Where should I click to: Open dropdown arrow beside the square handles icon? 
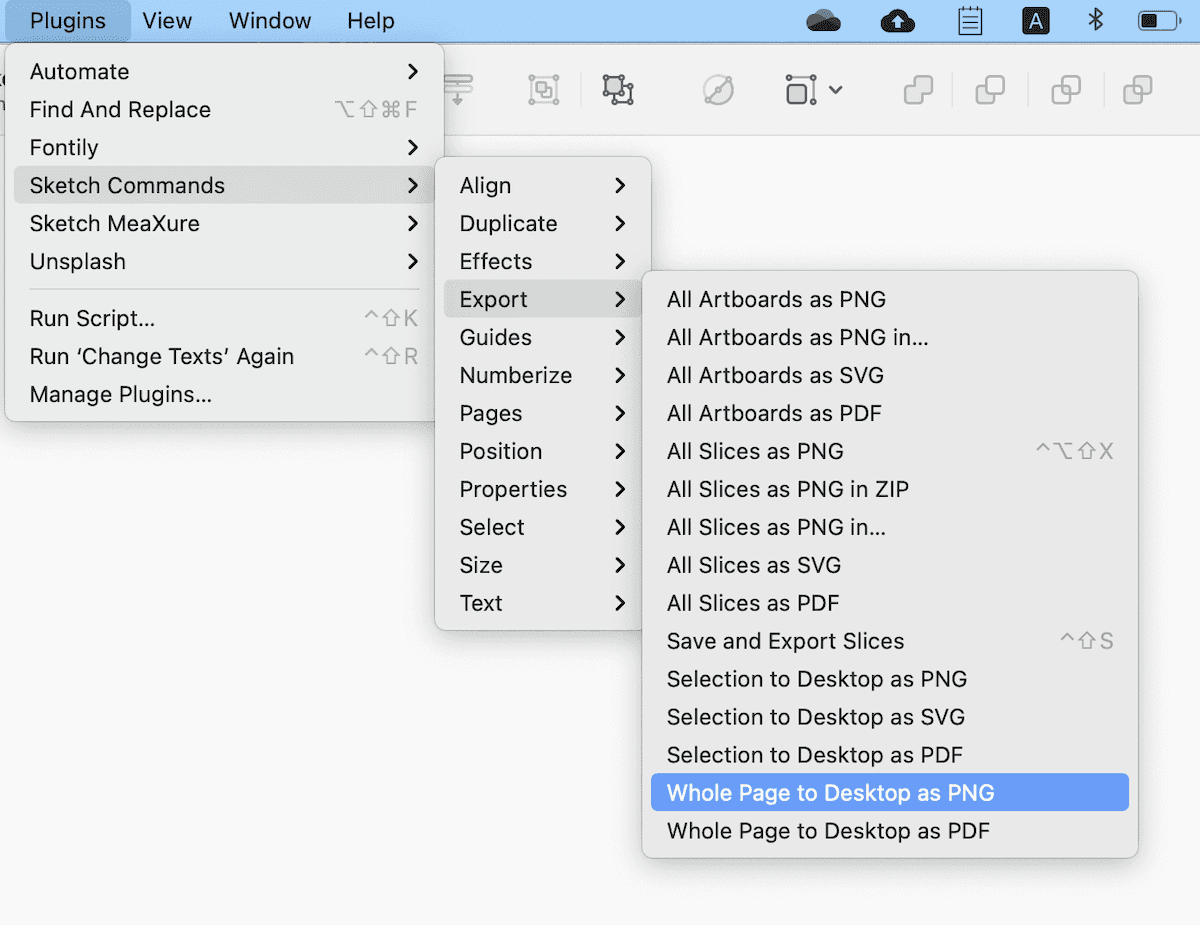click(836, 90)
